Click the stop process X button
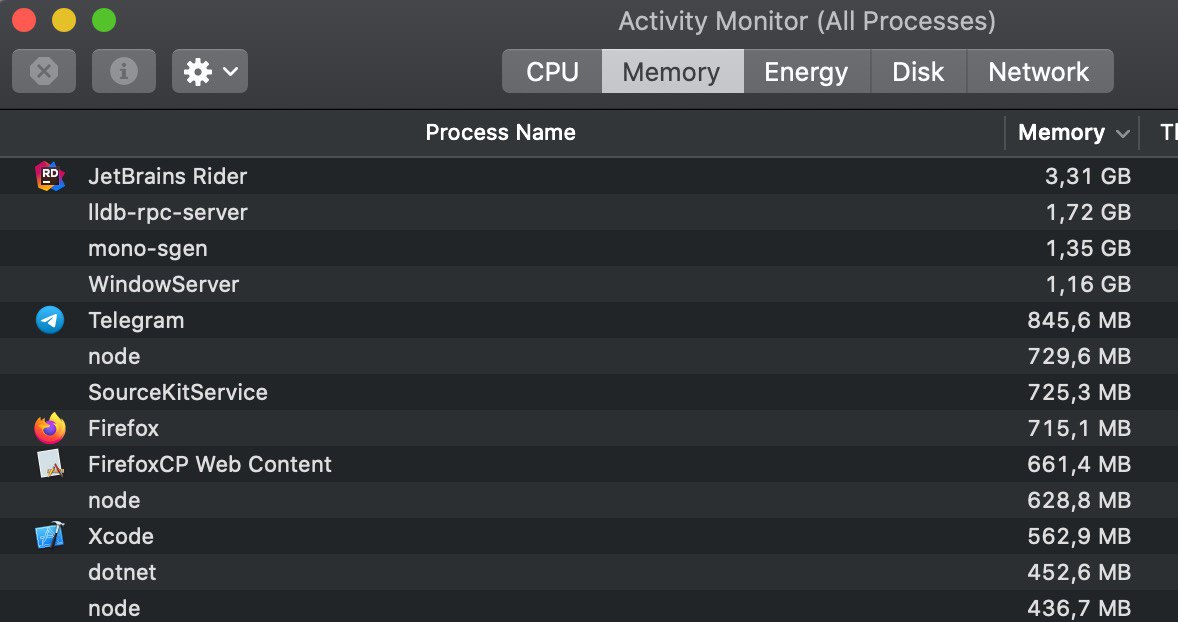 point(44,71)
